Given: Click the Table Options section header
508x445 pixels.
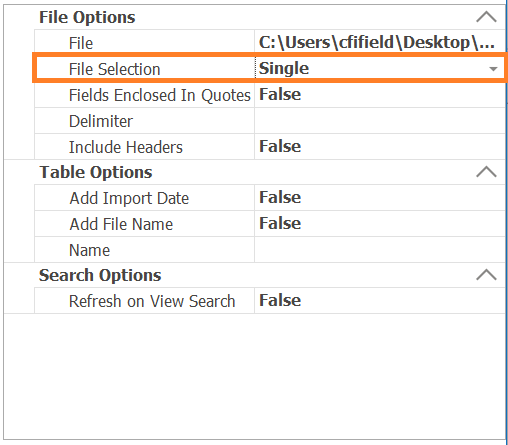Looking at the screenshot, I should pos(96,172).
